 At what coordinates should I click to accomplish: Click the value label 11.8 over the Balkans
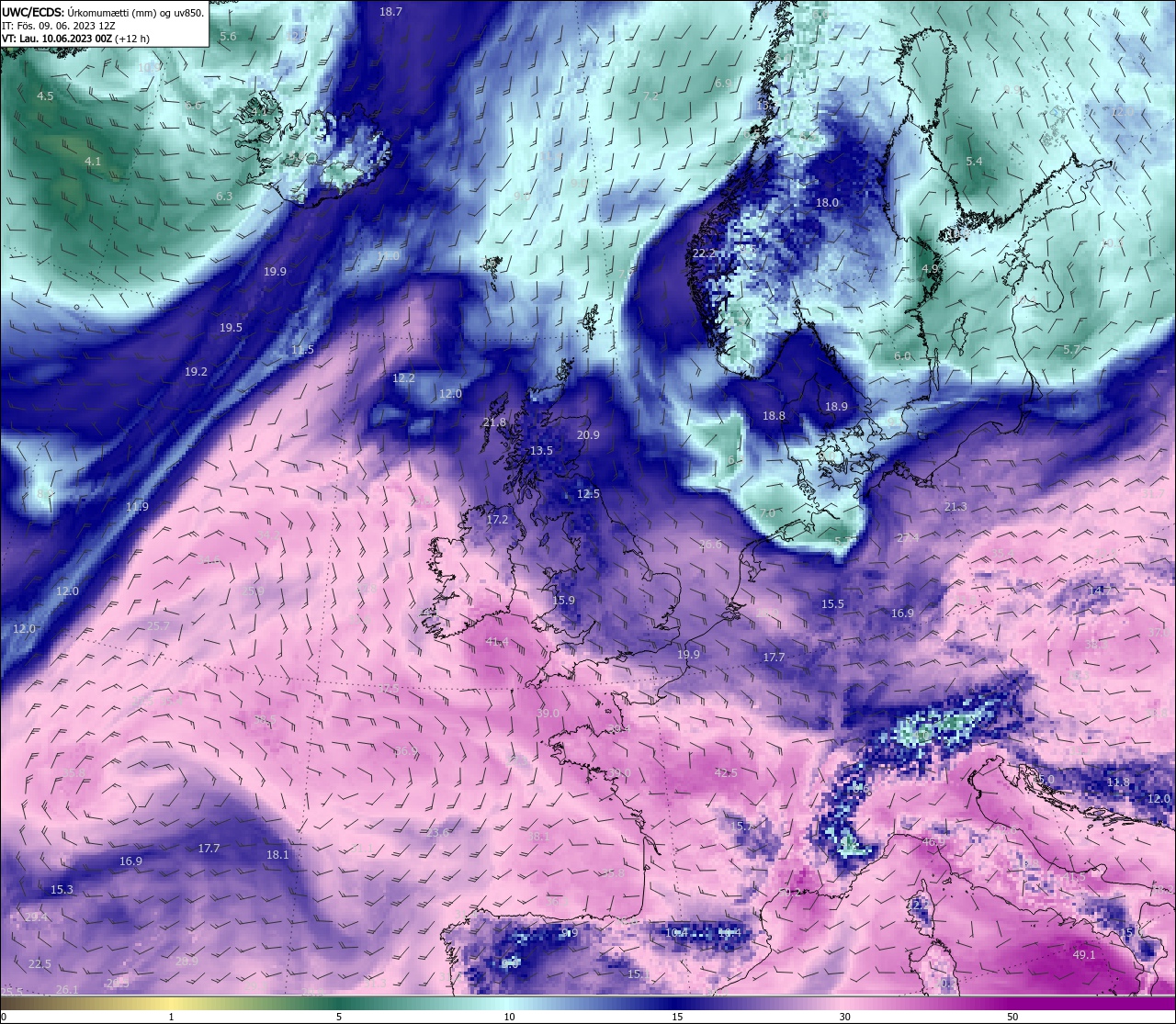tap(1118, 782)
